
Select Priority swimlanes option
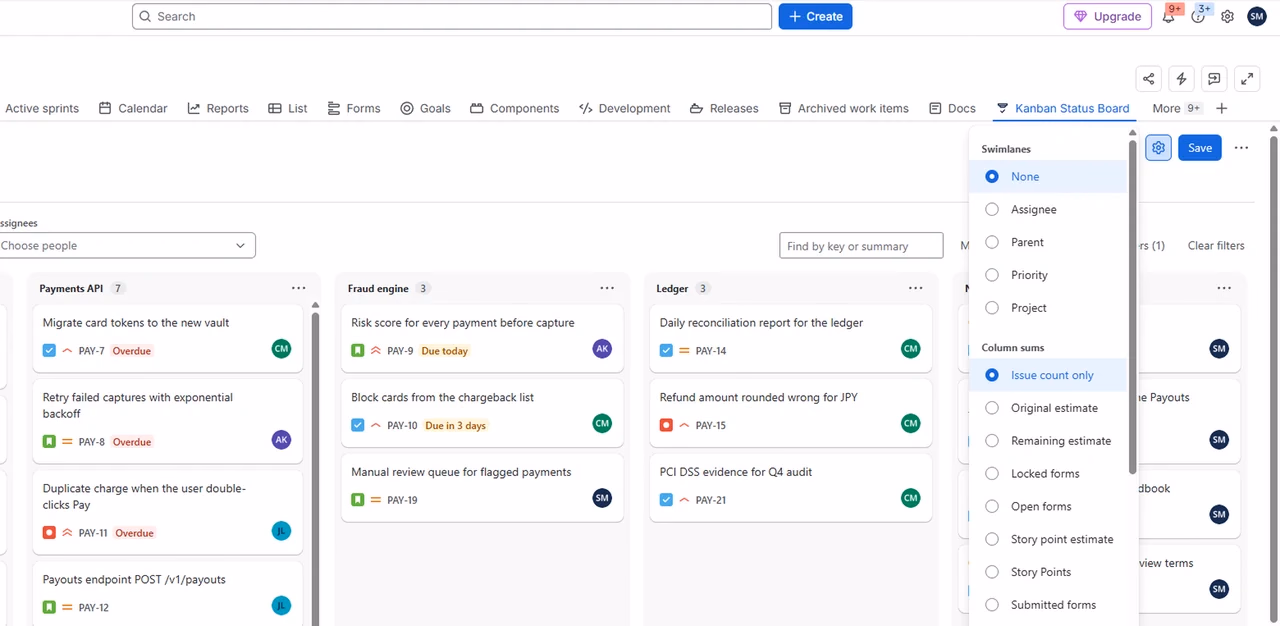(1048, 275)
